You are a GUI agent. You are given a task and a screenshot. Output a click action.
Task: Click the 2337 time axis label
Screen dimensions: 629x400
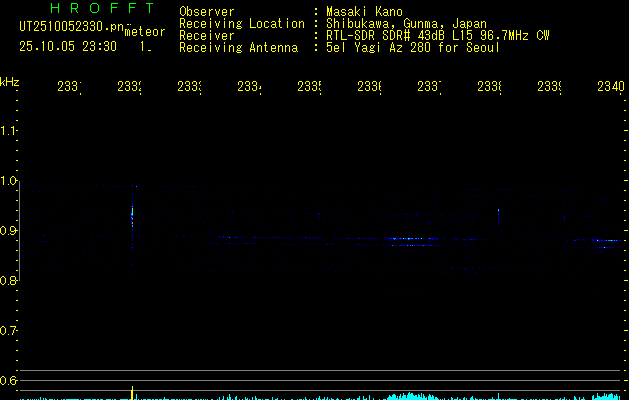[429, 87]
